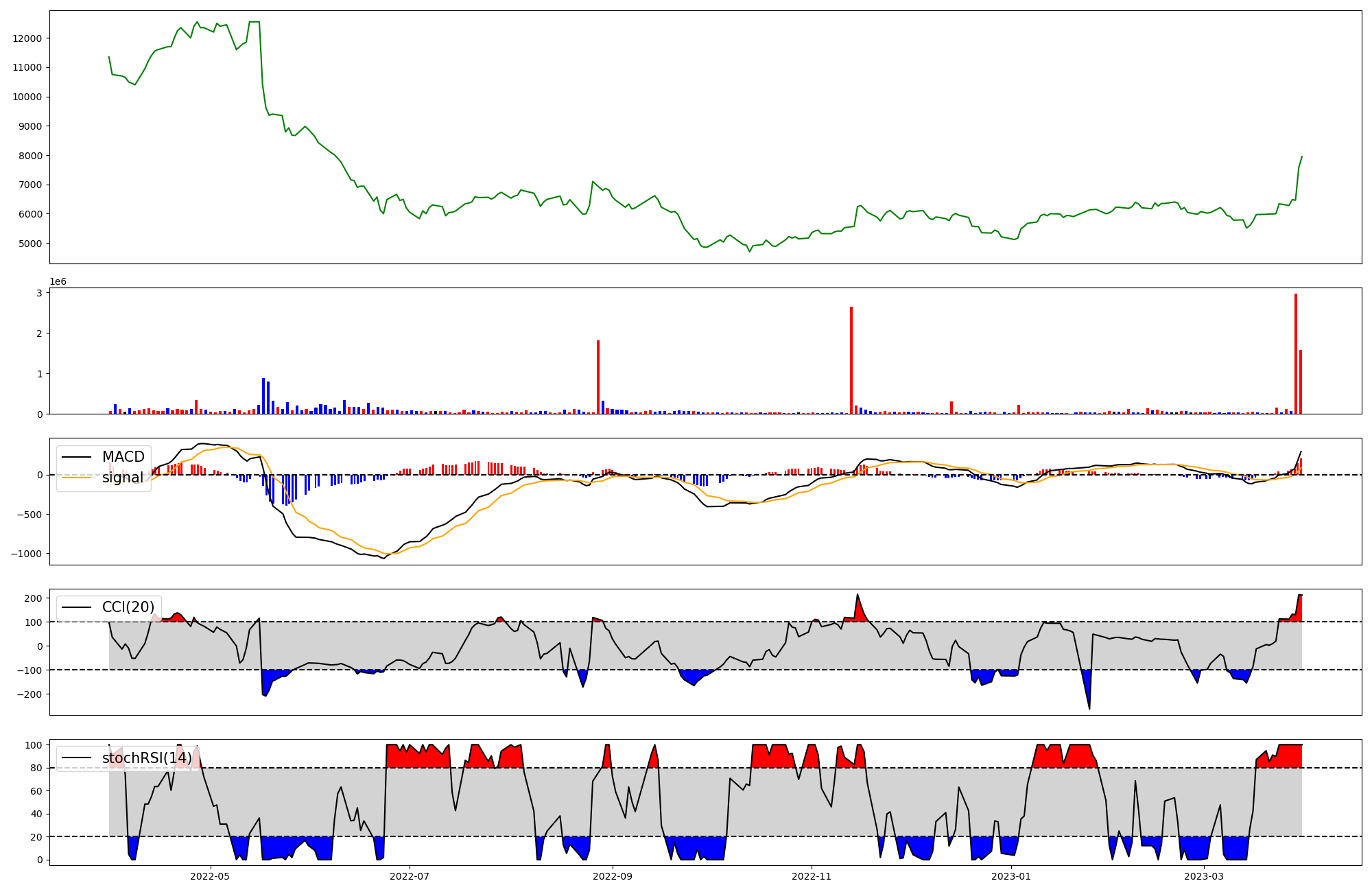1372x892 pixels.
Task: Click the 2022-09 date tick label
Action: point(612,876)
